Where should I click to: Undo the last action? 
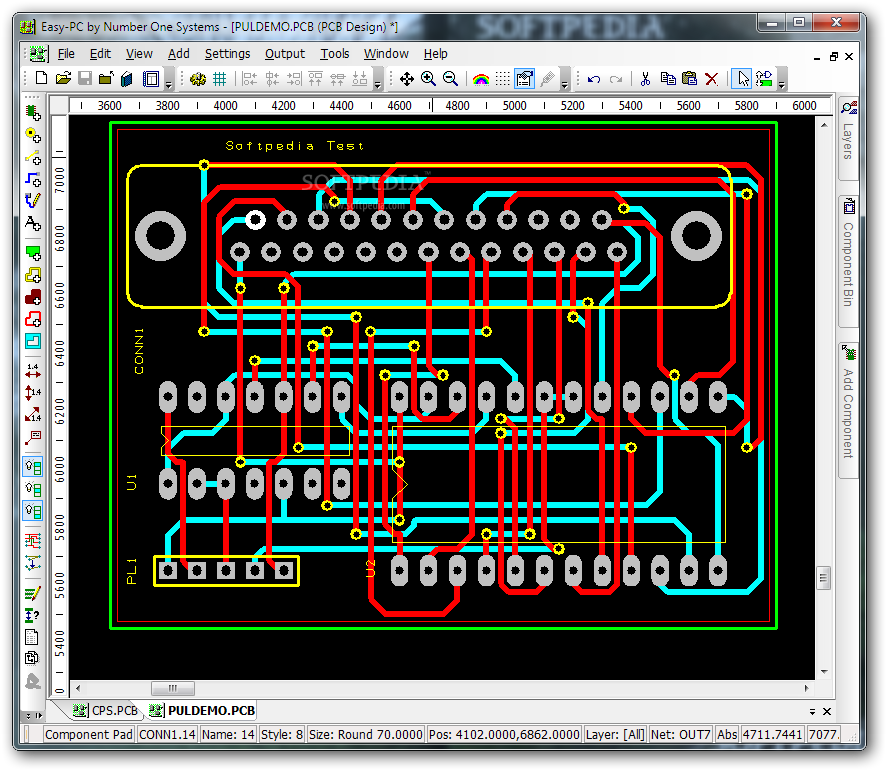click(x=593, y=79)
